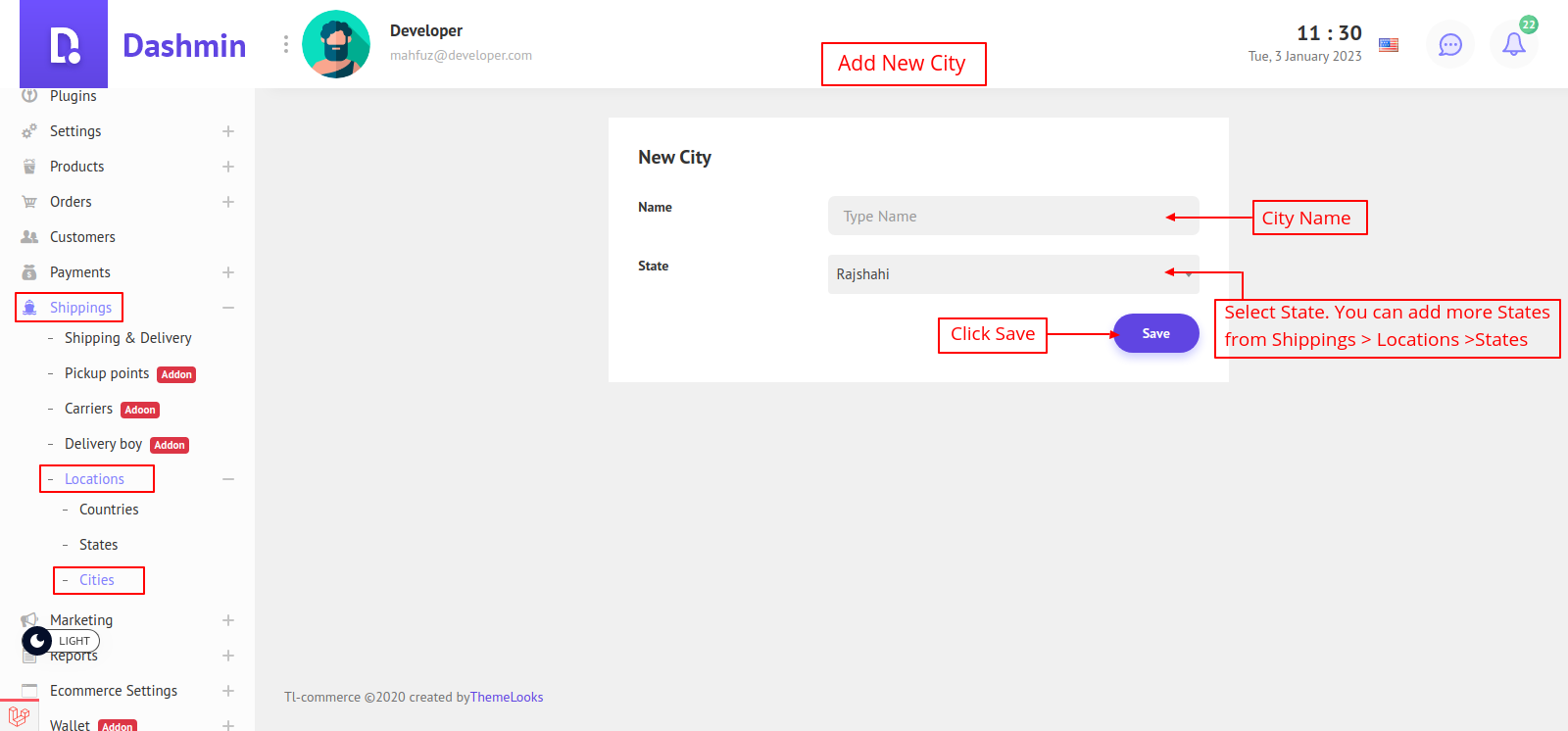Go to the States menu item

click(98, 545)
